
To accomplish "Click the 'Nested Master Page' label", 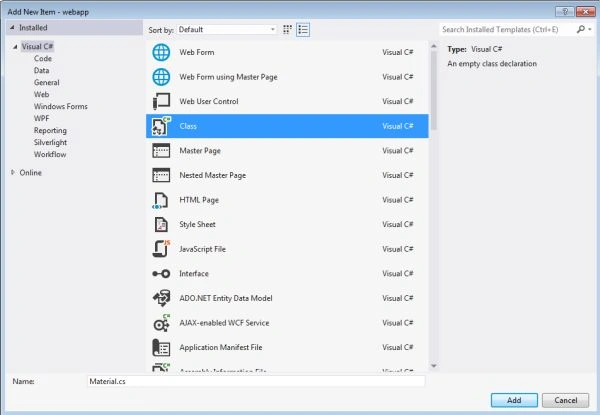I will coord(212,175).
